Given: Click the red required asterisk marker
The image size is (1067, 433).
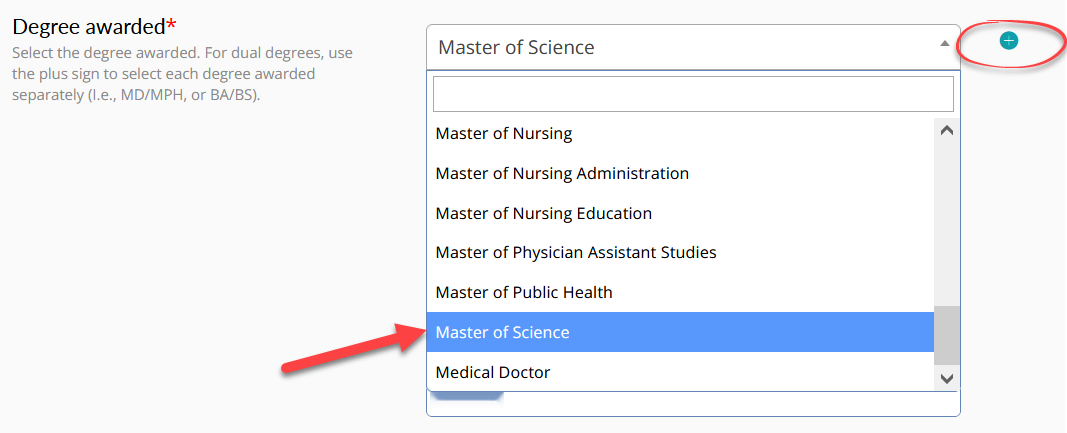Looking at the screenshot, I should pyautogui.click(x=171, y=25).
